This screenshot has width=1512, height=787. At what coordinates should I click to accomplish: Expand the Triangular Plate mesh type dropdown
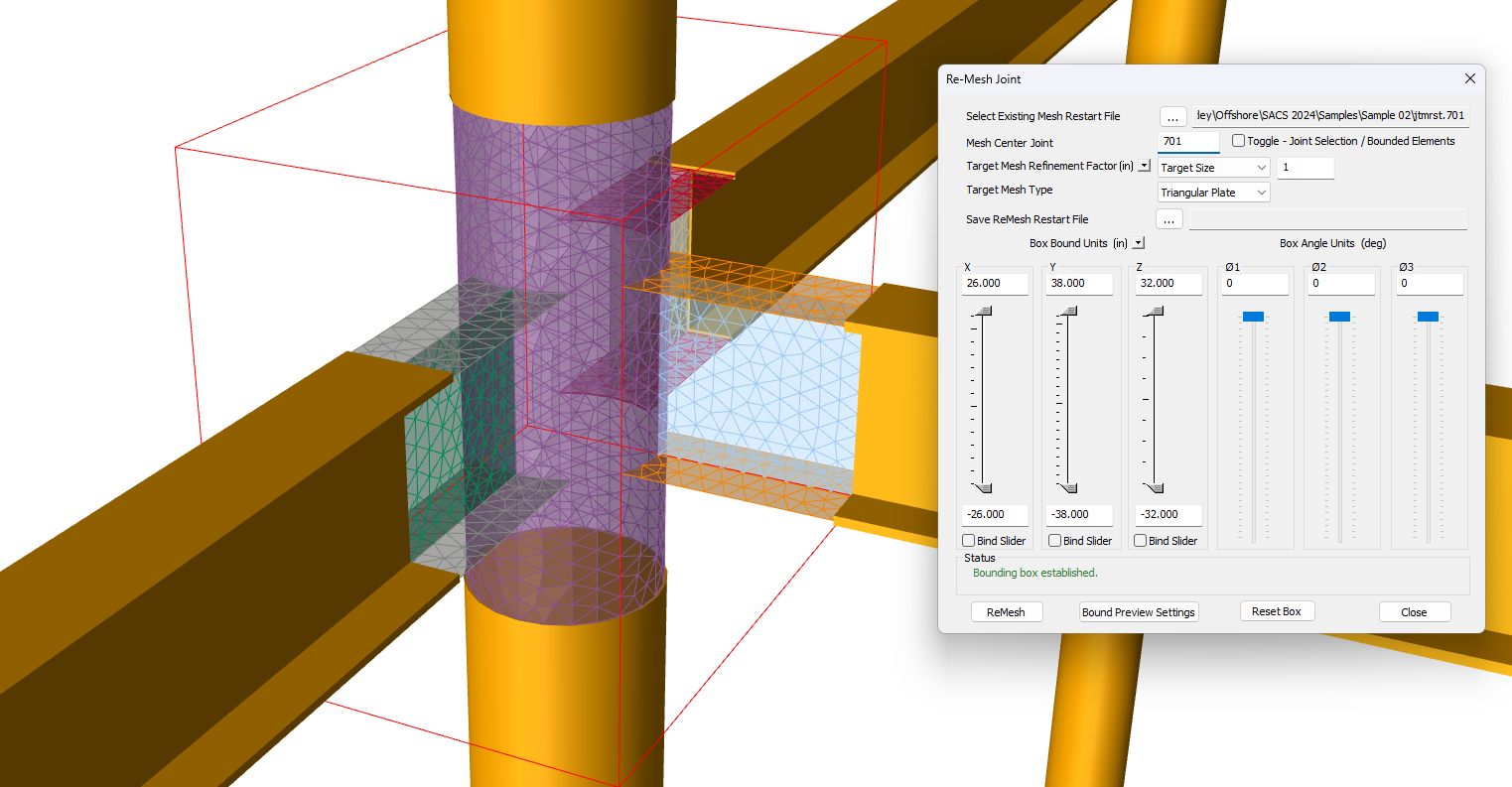1213,193
